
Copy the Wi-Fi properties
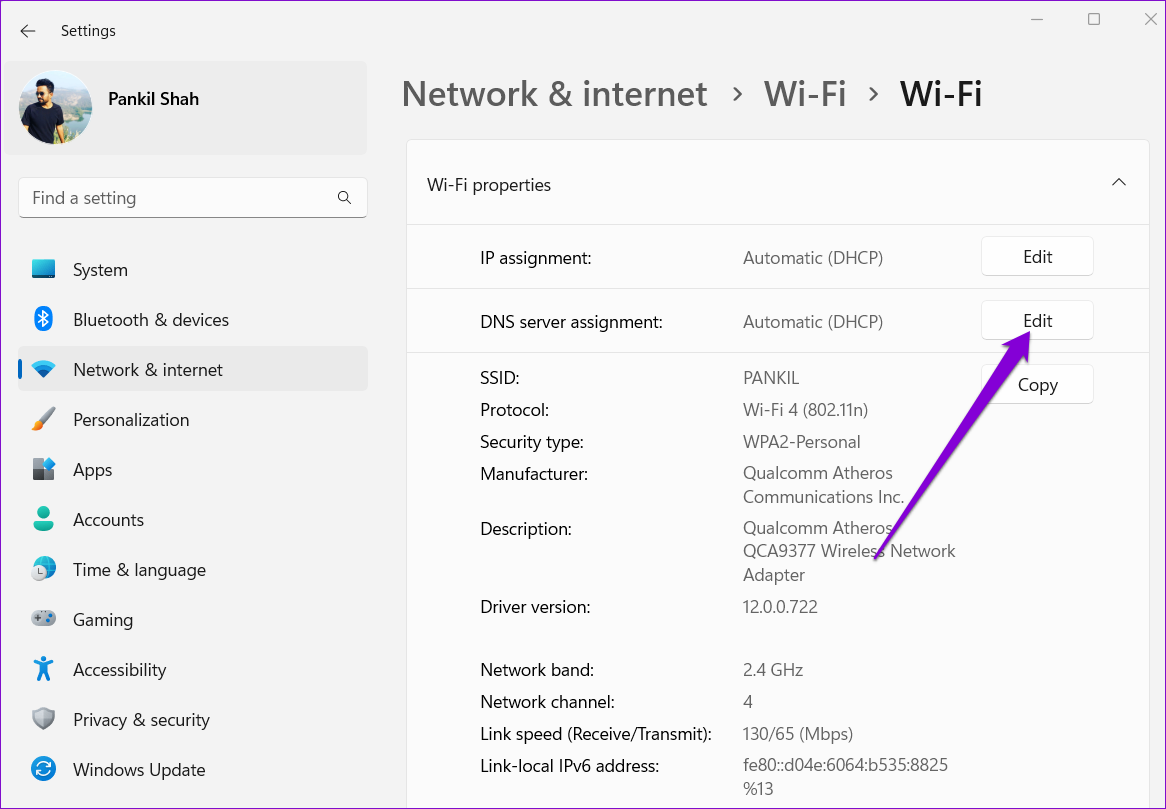[1037, 385]
